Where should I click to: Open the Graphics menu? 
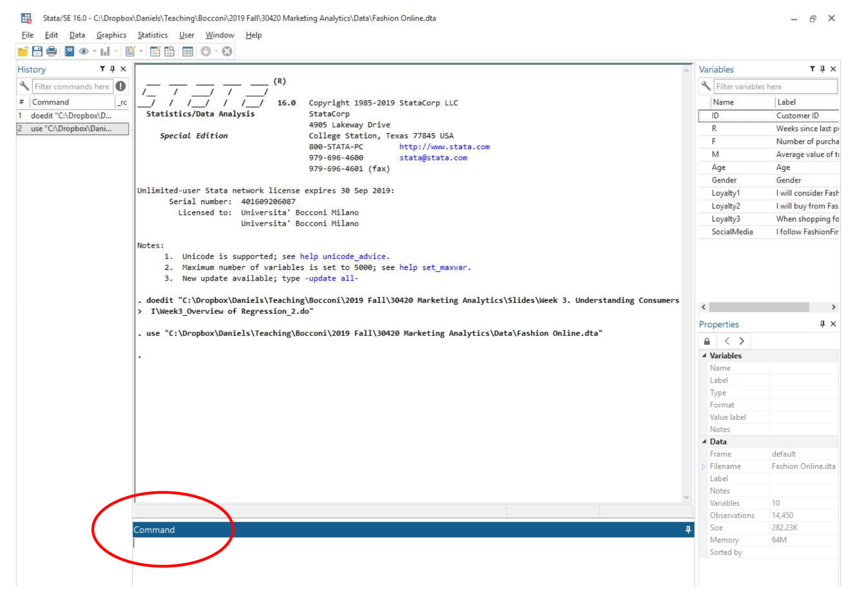111,35
